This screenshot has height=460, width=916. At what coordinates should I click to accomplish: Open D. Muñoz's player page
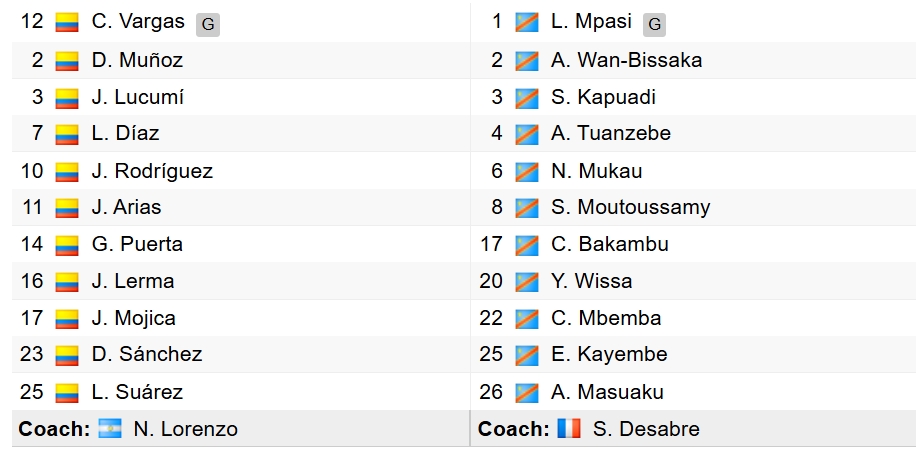(137, 60)
